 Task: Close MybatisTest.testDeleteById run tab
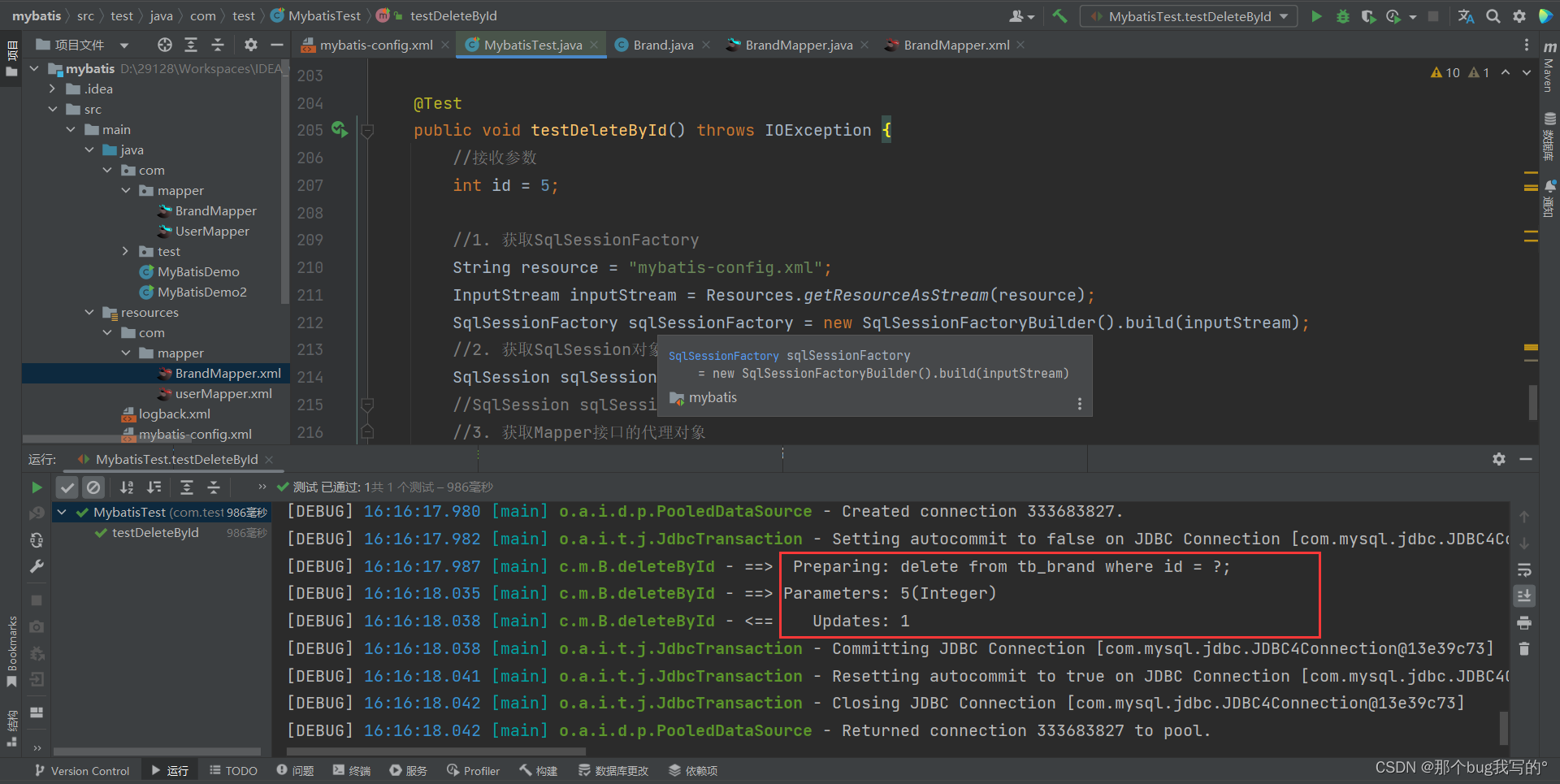269,459
